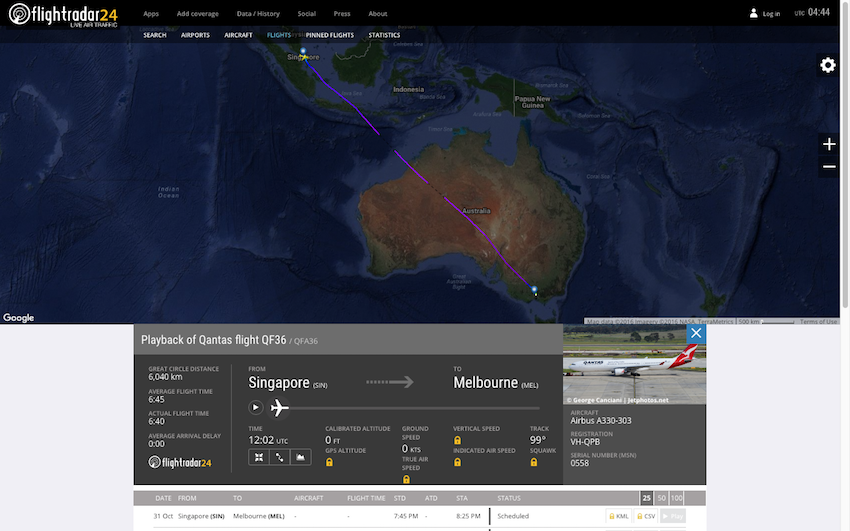
Task: Show 25 results per page
Action: (x=646, y=498)
